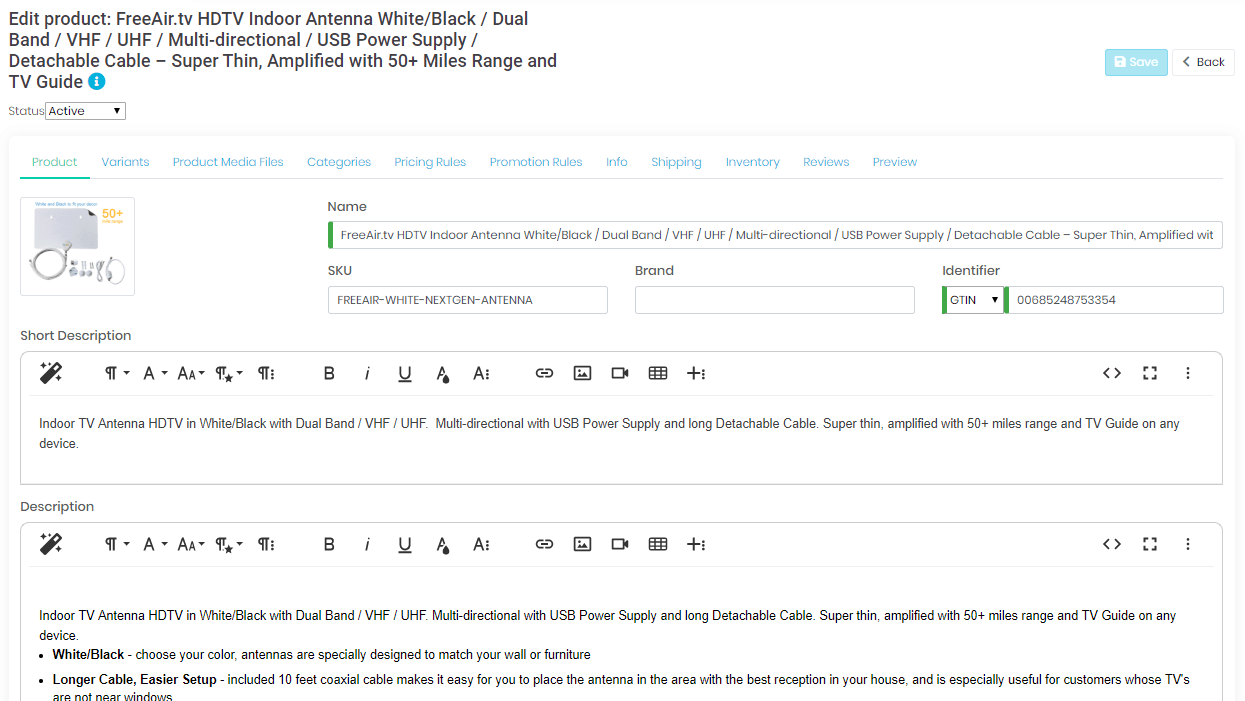View the Reviews tab
Viewport: 1245px width, 701px height.
point(826,162)
